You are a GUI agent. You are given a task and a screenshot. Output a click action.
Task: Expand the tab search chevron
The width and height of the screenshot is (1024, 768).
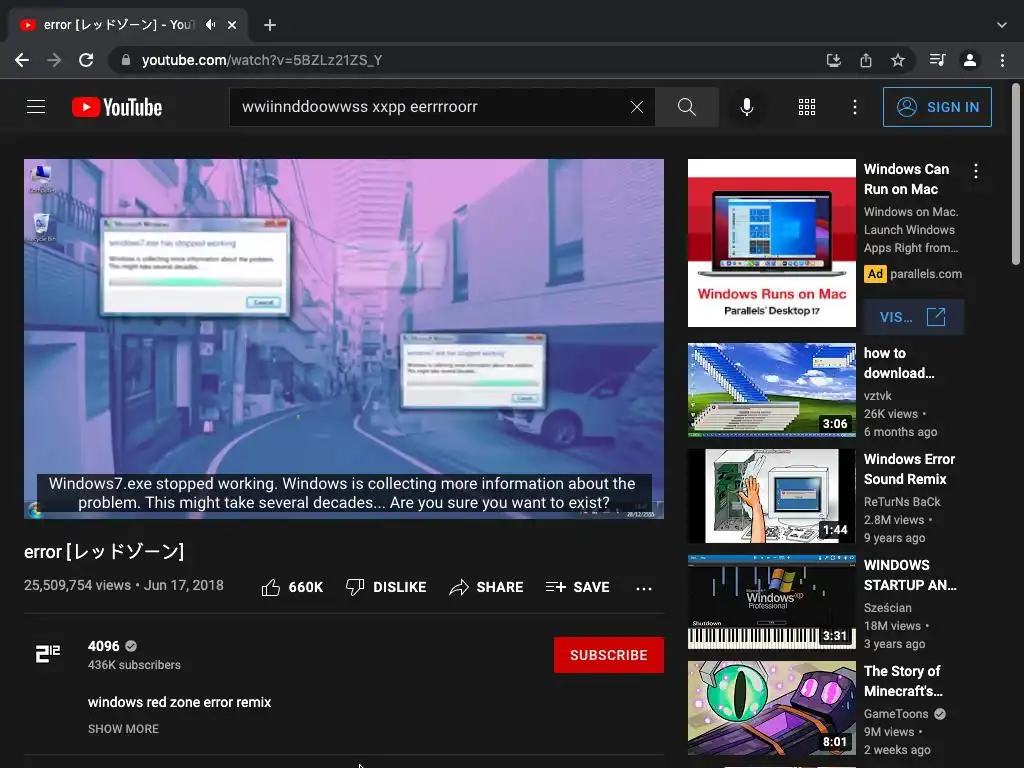(1002, 25)
